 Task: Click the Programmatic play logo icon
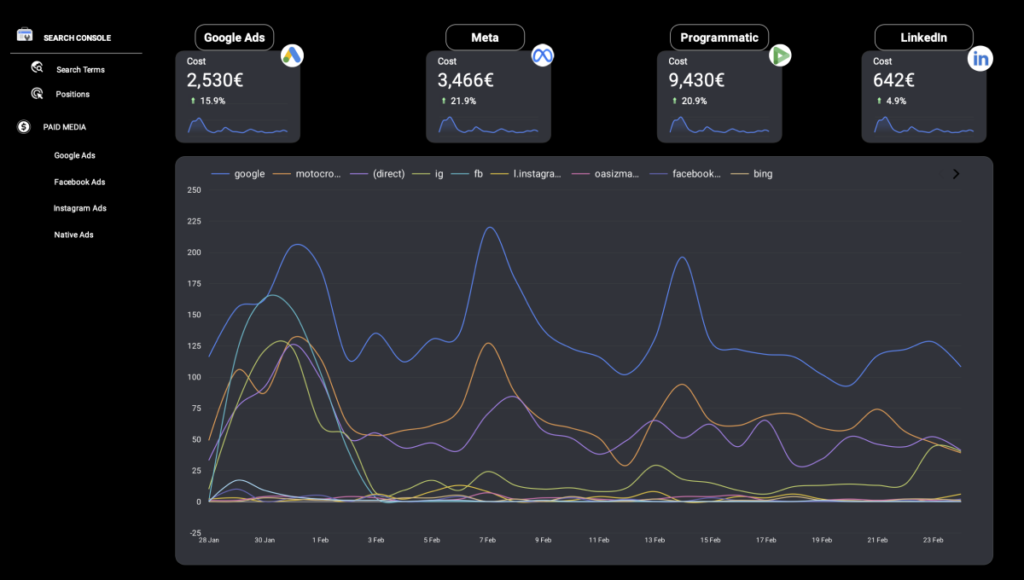pos(780,56)
